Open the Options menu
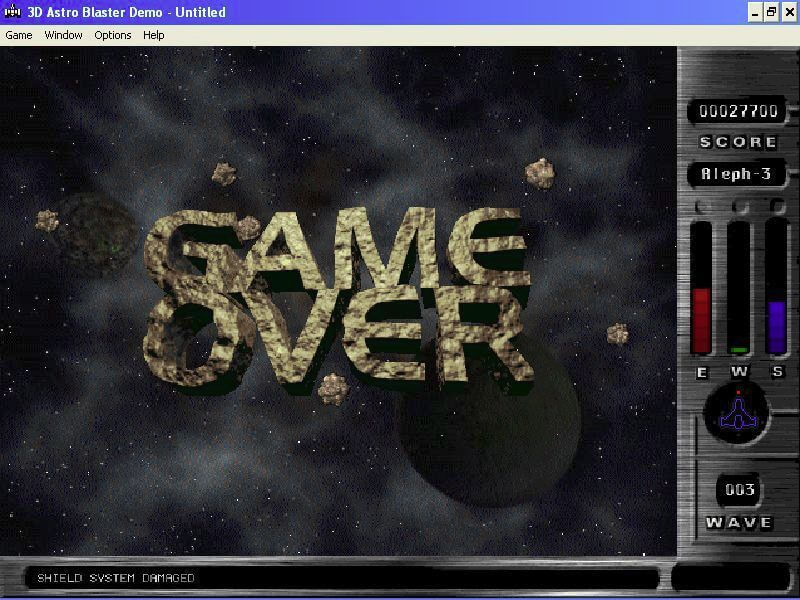Image resolution: width=800 pixels, height=600 pixels. point(113,35)
